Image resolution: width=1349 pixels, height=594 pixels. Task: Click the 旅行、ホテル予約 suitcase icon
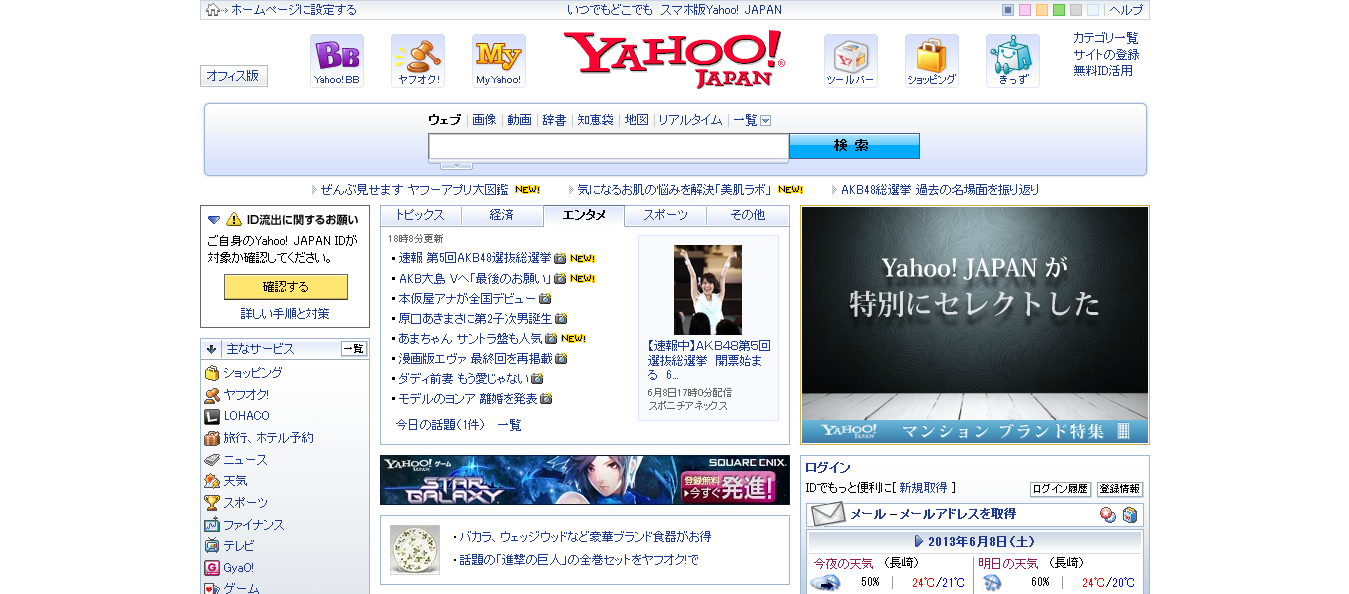click(212, 438)
